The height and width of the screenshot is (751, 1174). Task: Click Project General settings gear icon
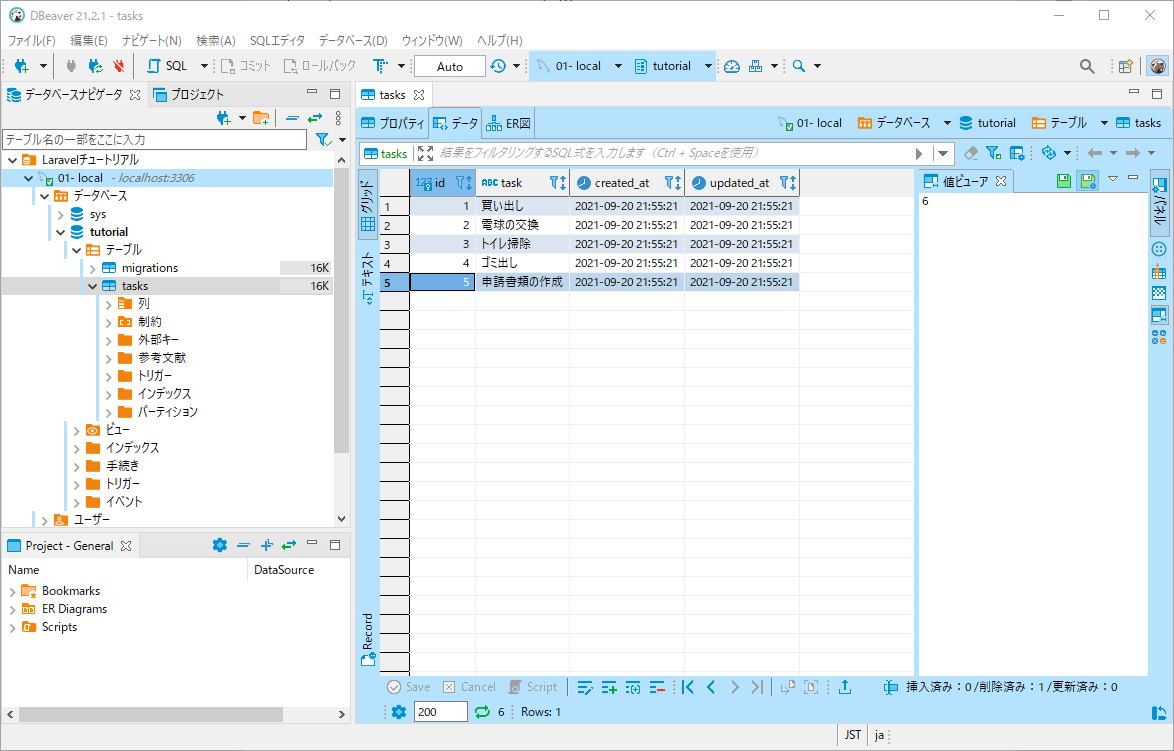click(219, 545)
